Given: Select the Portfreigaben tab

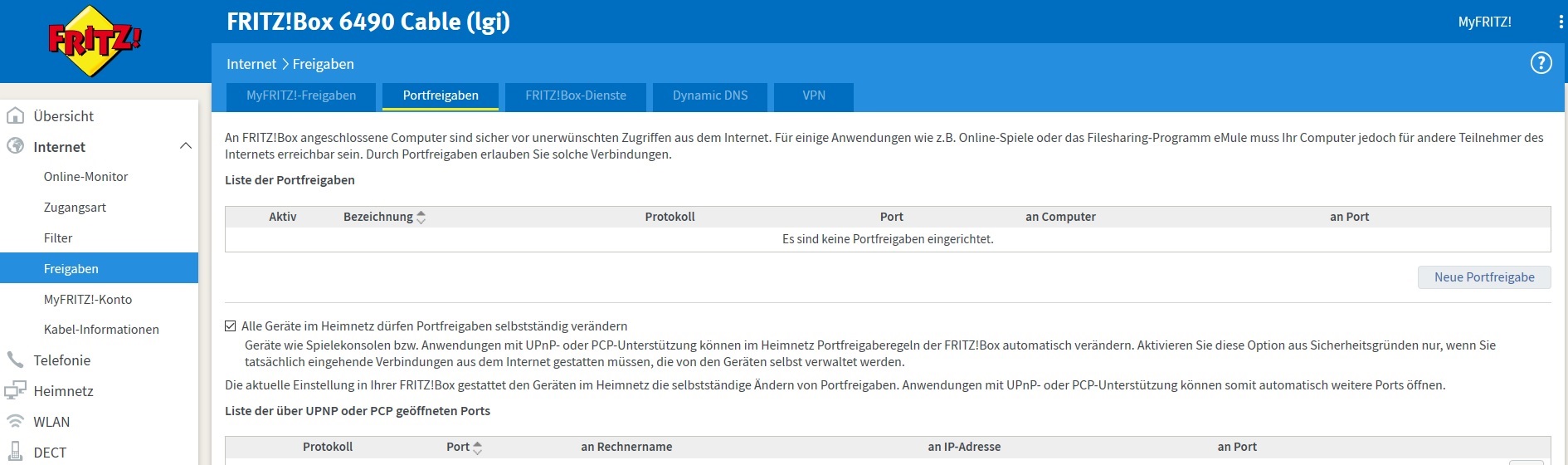Looking at the screenshot, I should pyautogui.click(x=441, y=96).
